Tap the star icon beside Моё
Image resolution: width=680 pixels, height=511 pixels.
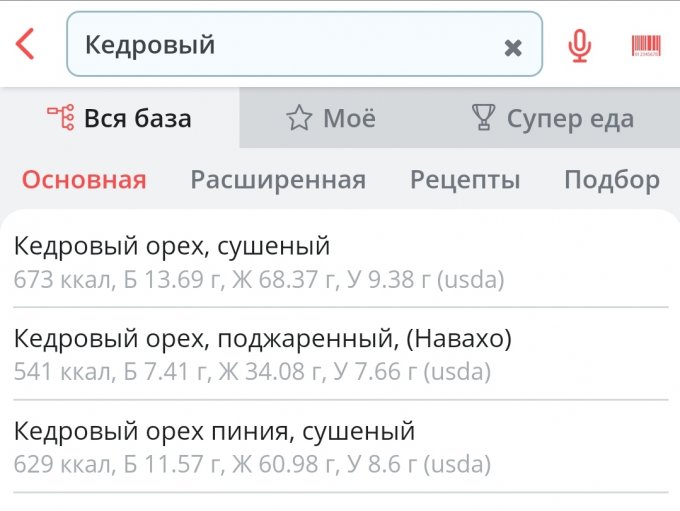pos(299,119)
